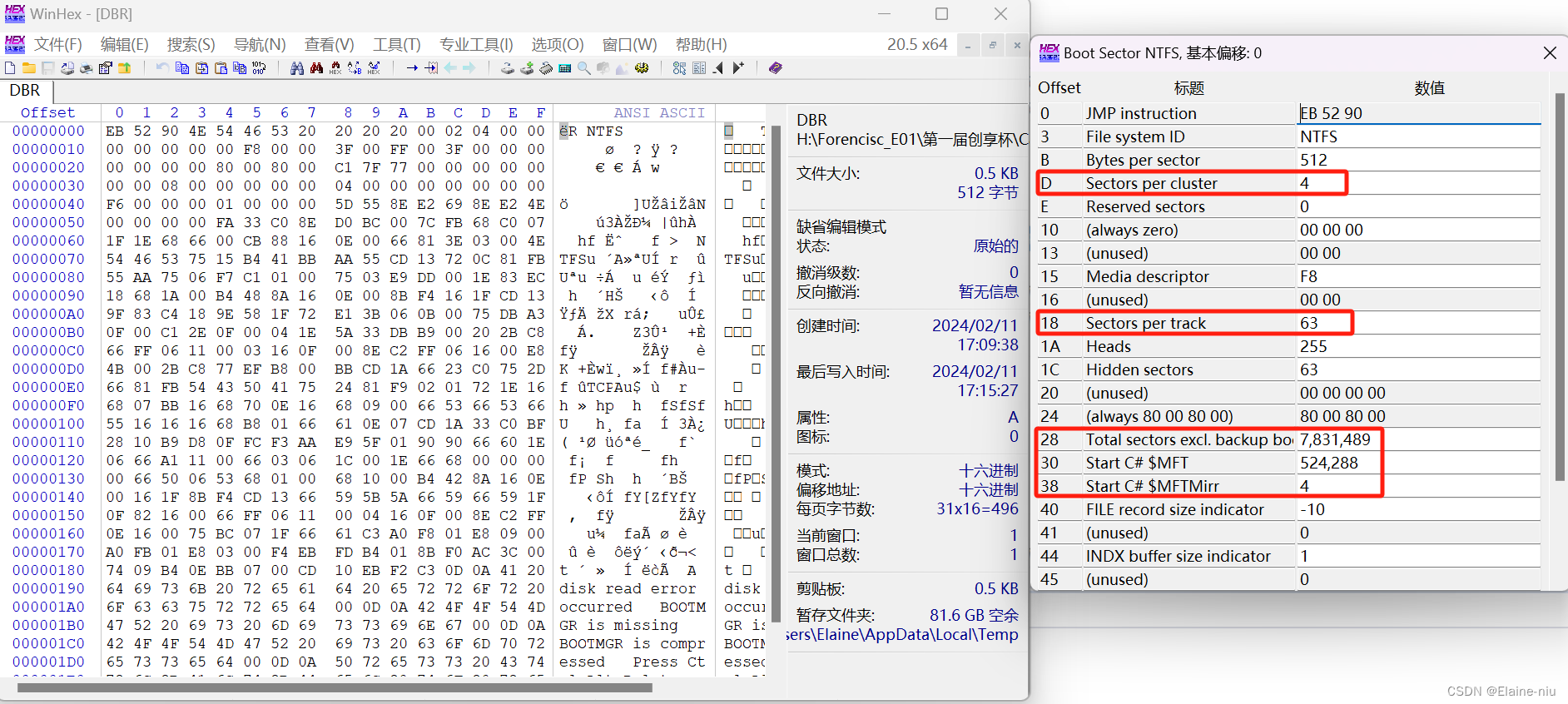Viewport: 1568px width, 704px height.
Task: Click the Offset column header in hex editor
Action: (x=47, y=112)
